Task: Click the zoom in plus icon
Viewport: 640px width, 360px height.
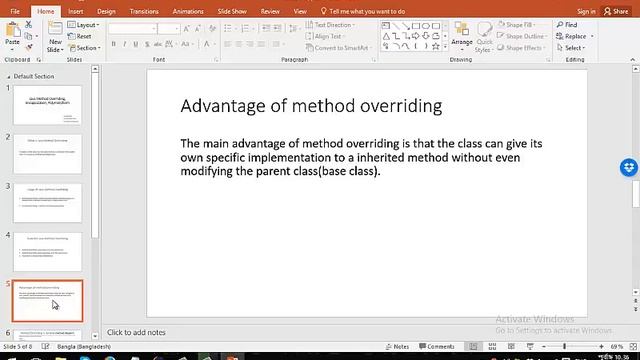Action: 601,346
